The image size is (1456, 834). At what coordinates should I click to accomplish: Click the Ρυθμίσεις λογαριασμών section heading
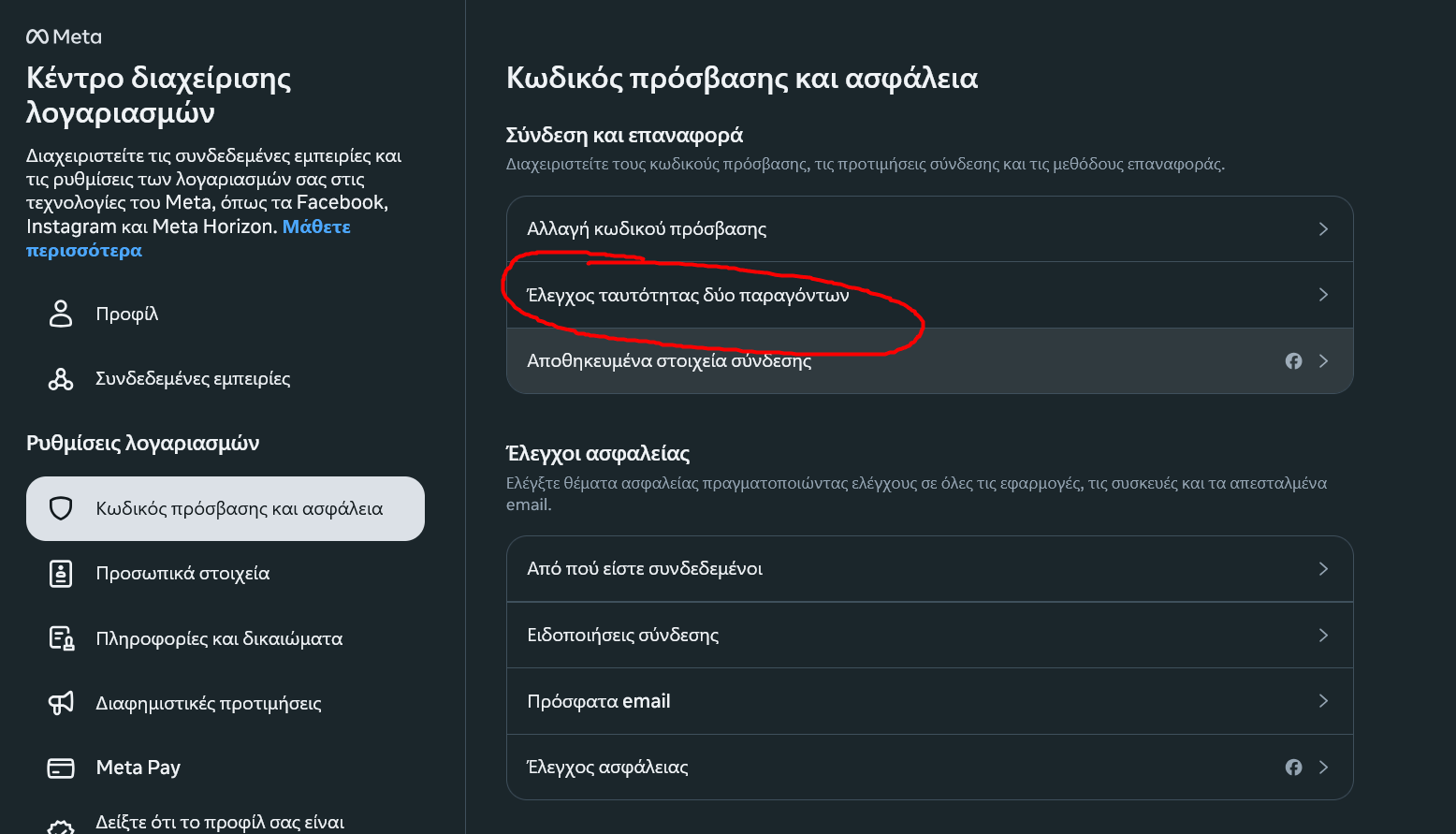pyautogui.click(x=143, y=444)
